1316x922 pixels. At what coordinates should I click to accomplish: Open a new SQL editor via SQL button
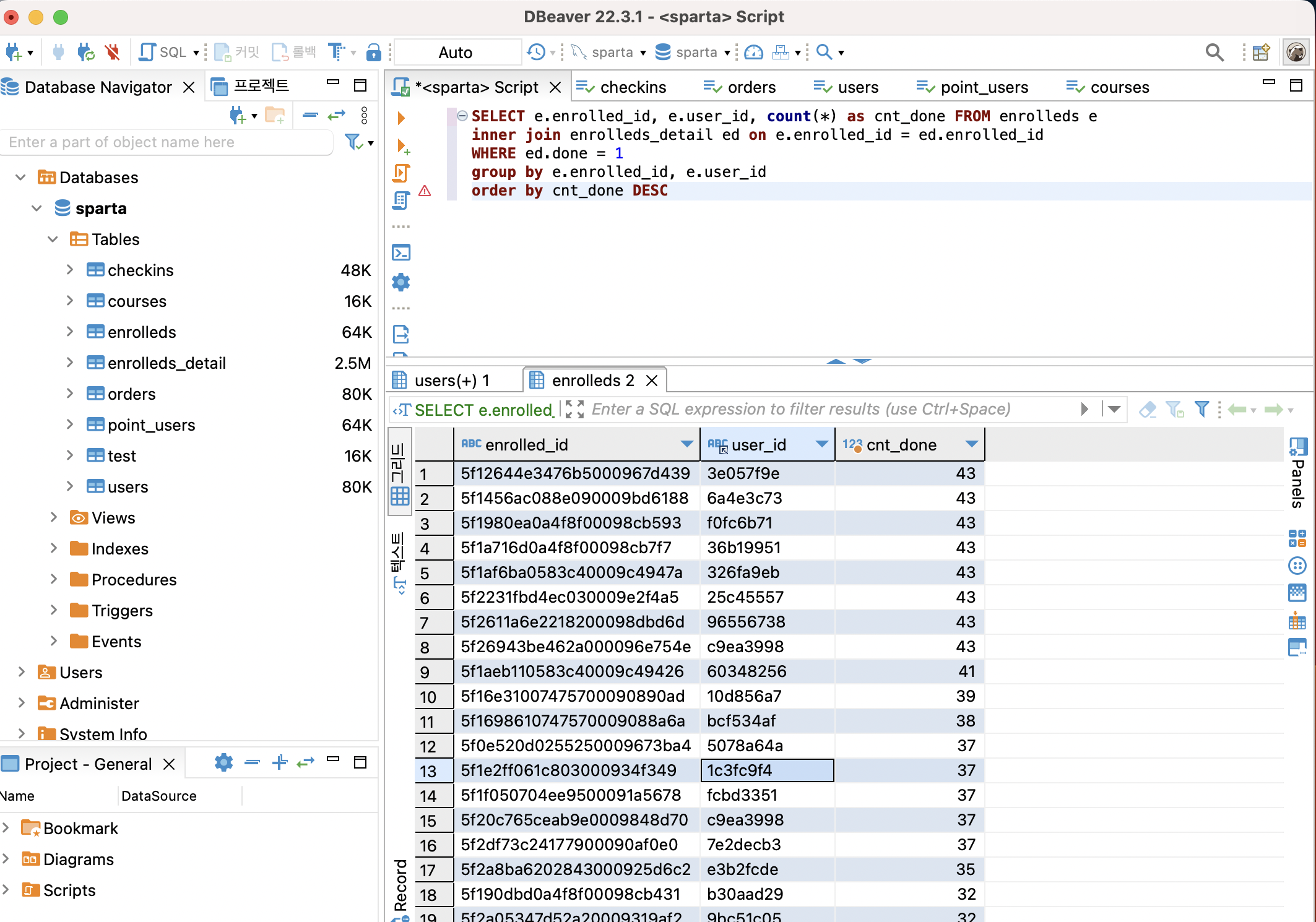(164, 53)
